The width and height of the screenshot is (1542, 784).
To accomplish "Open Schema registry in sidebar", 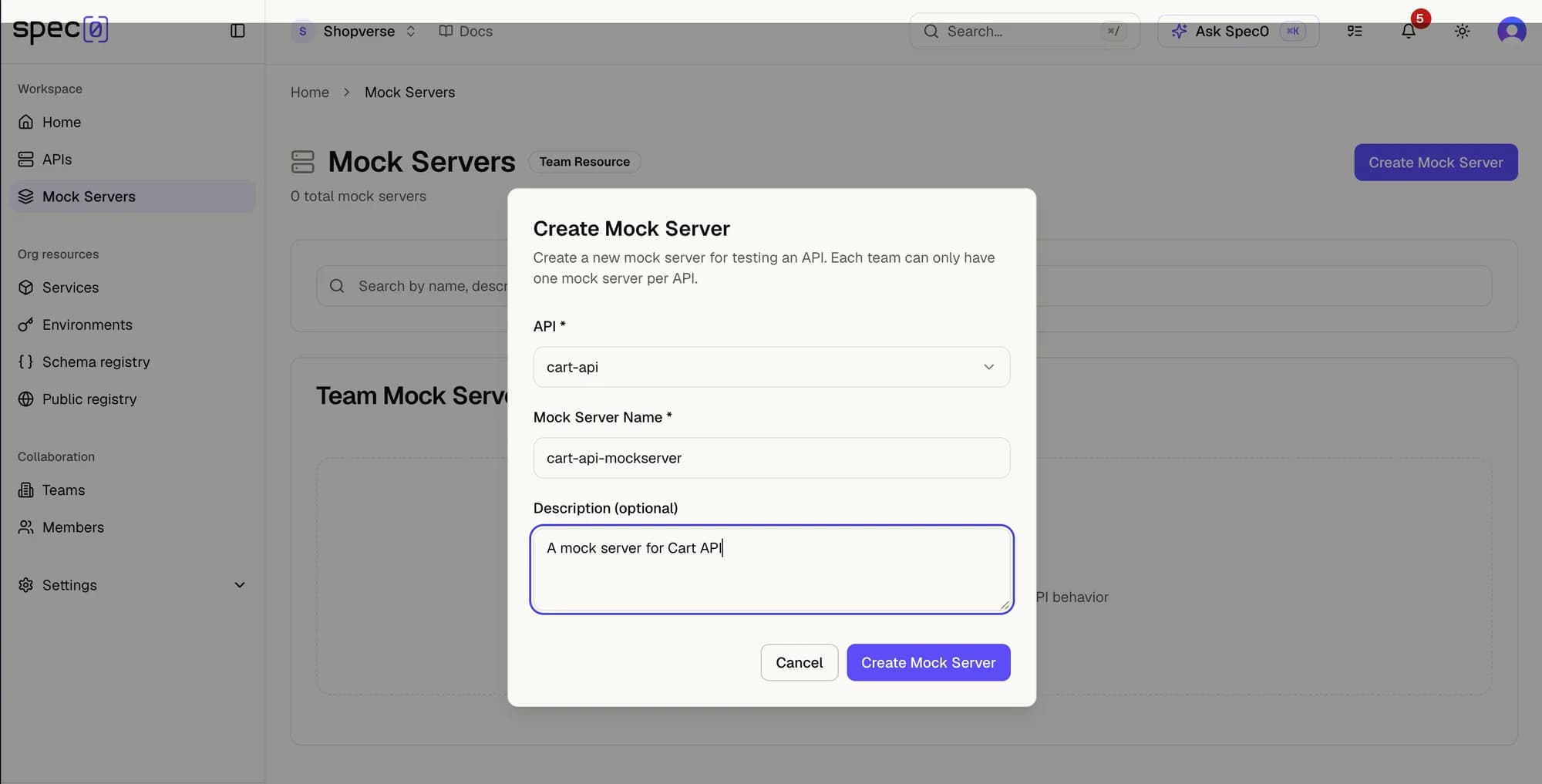I will pos(133,362).
